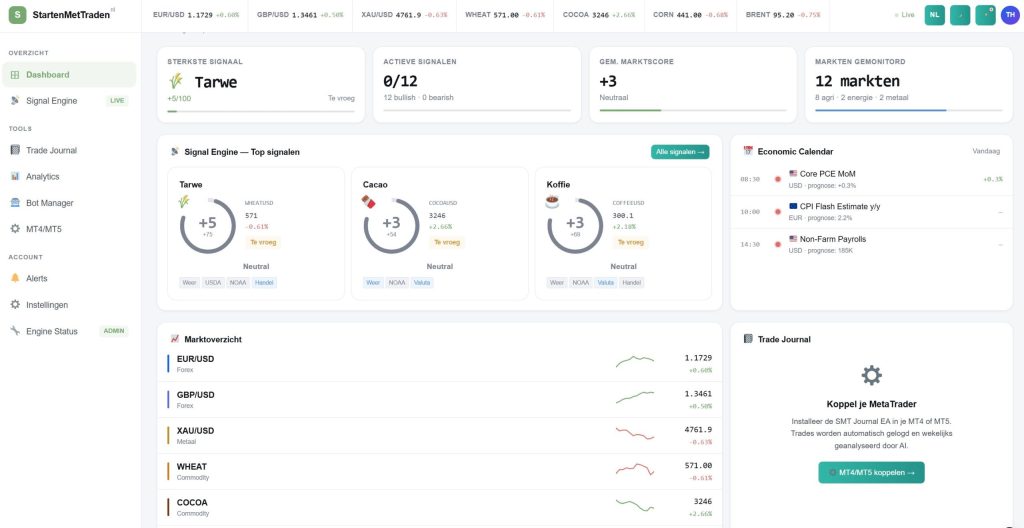Screen dimensions: 1024x528
Task: Click the Te vroeg badge in the Koffie card
Action: pyautogui.click(x=630, y=242)
